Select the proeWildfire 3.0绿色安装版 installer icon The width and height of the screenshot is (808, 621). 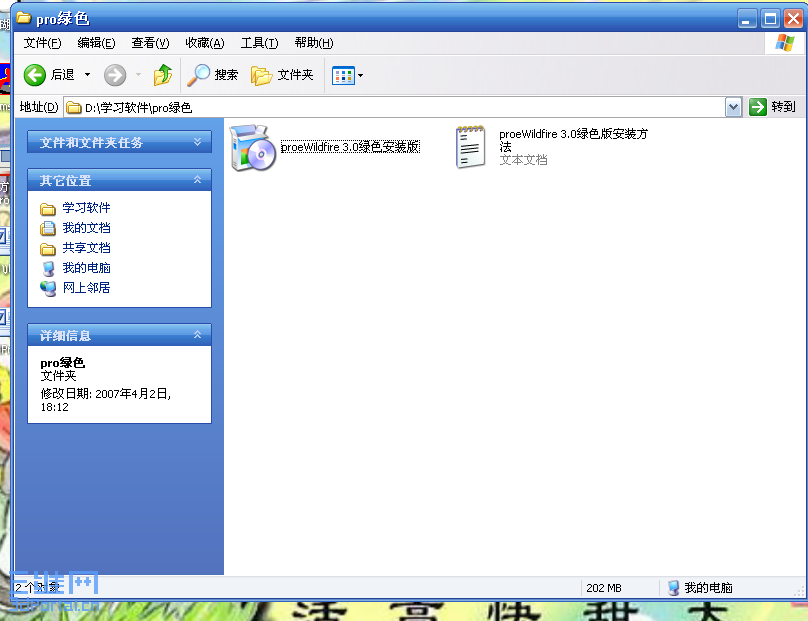tap(252, 147)
